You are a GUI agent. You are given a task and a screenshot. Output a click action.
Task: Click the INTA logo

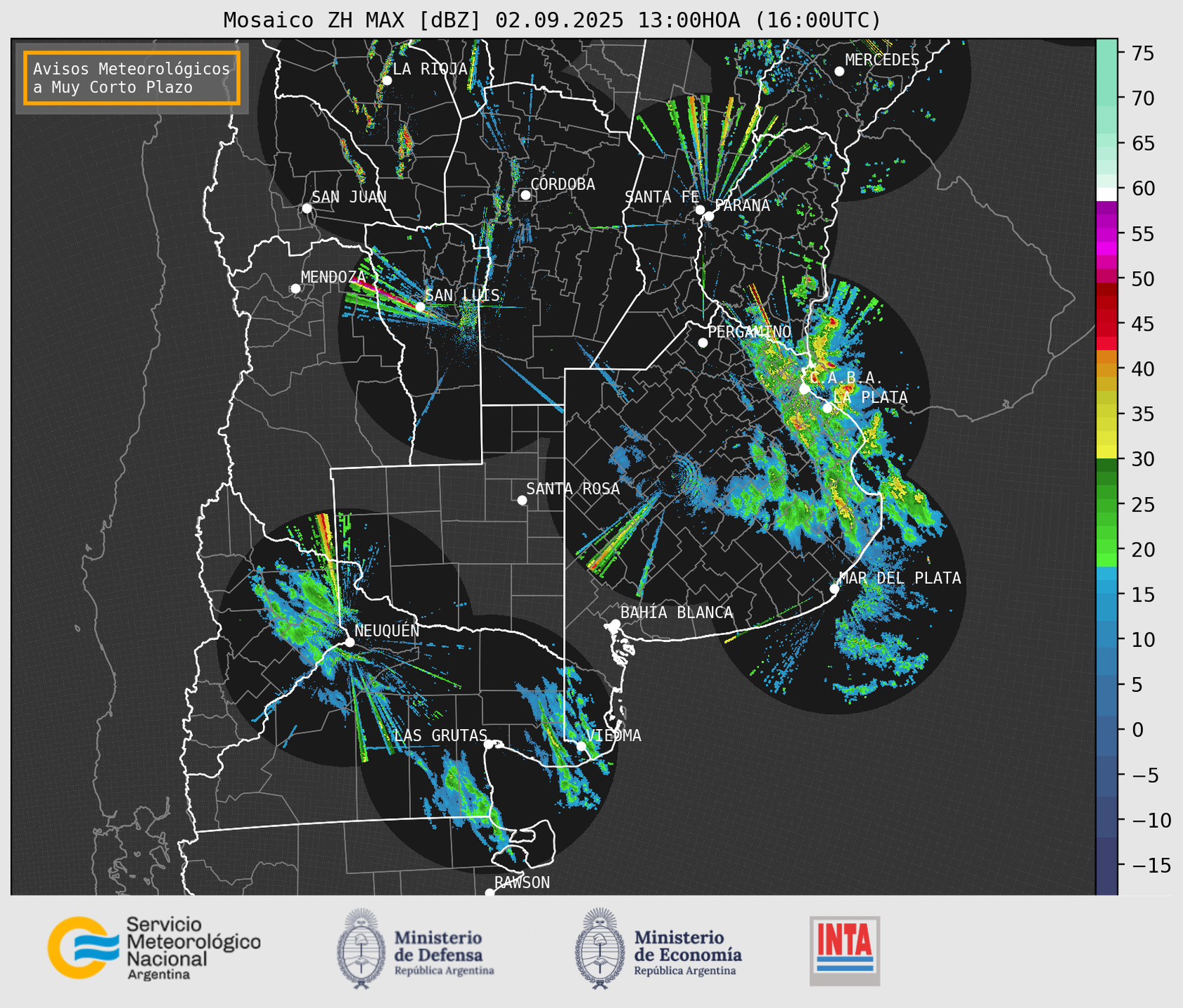[845, 951]
